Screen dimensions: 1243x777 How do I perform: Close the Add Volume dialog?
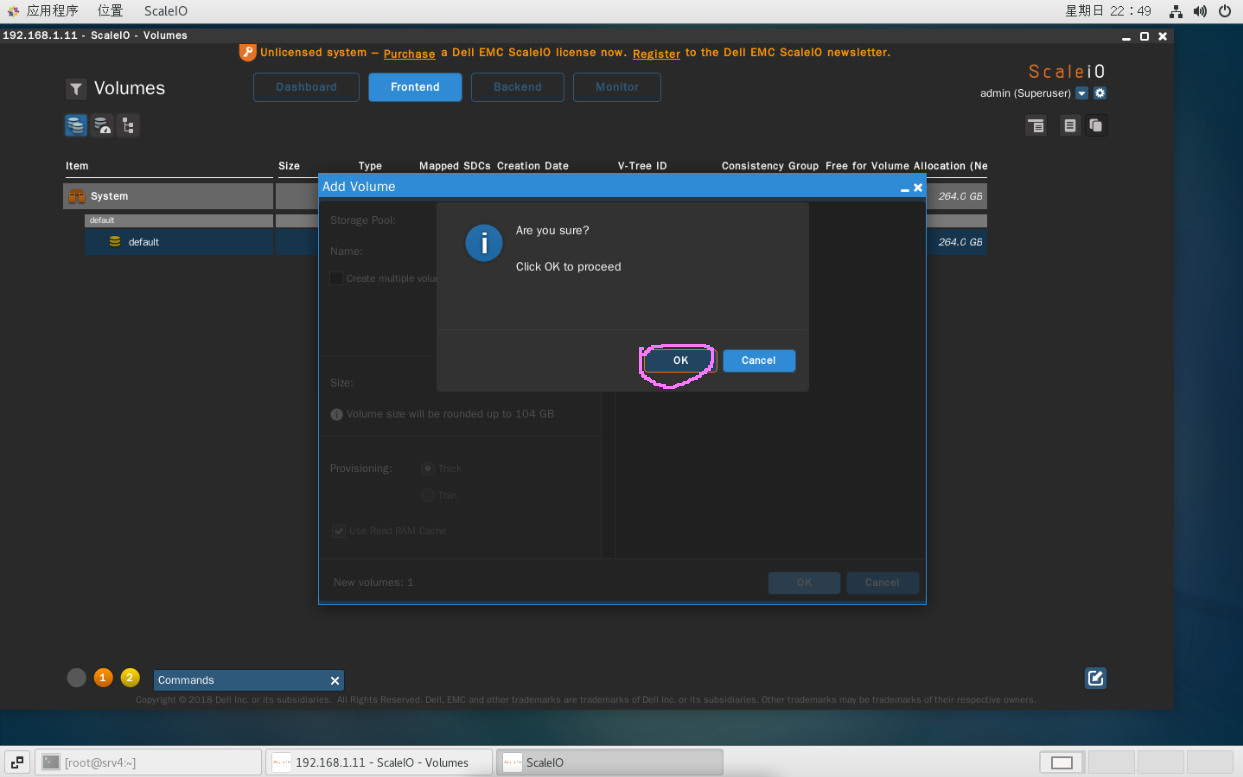click(918, 187)
